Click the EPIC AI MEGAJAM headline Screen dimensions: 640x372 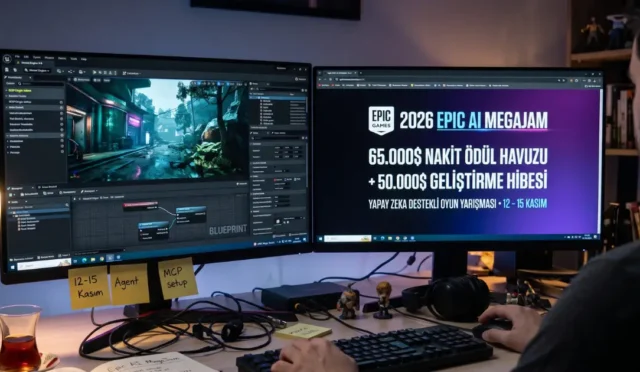(x=492, y=121)
